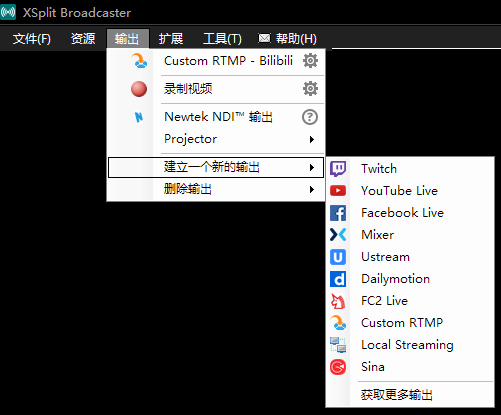Click the Mixer logo icon
This screenshot has height=415, width=501.
click(338, 235)
